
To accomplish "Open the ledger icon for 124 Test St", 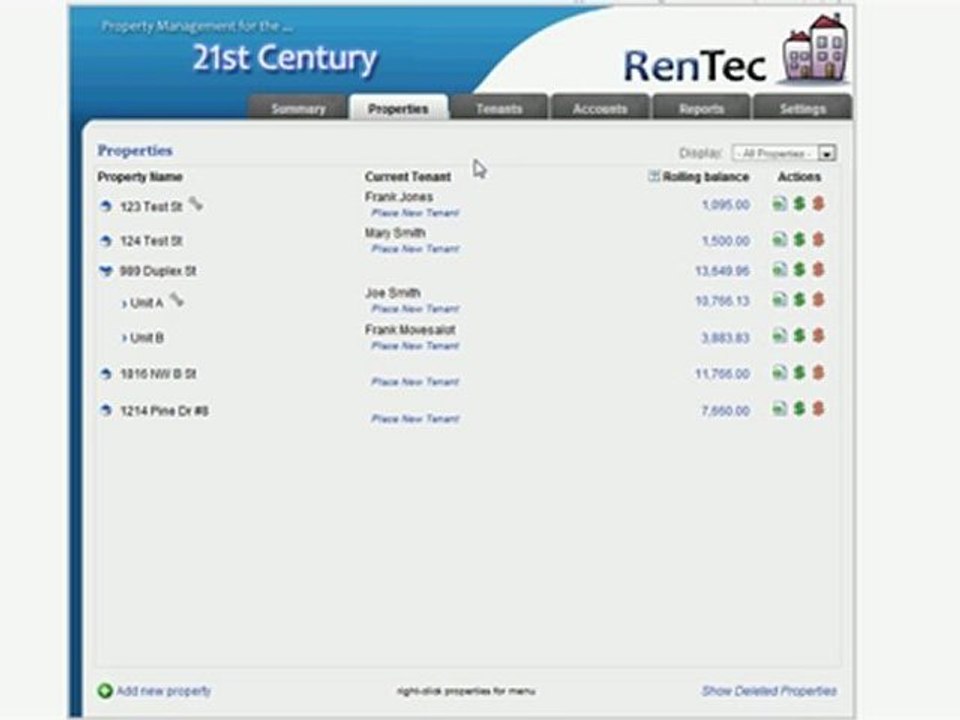I will [x=779, y=239].
